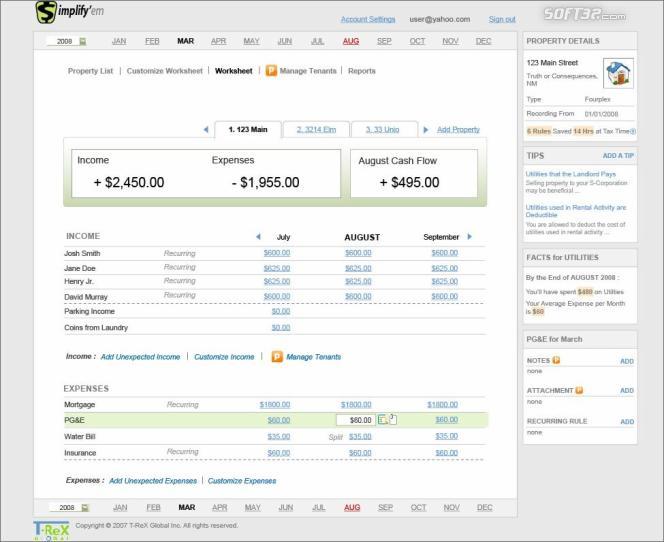
Task: Click the 6 Rules highlighted text
Action: [x=539, y=131]
